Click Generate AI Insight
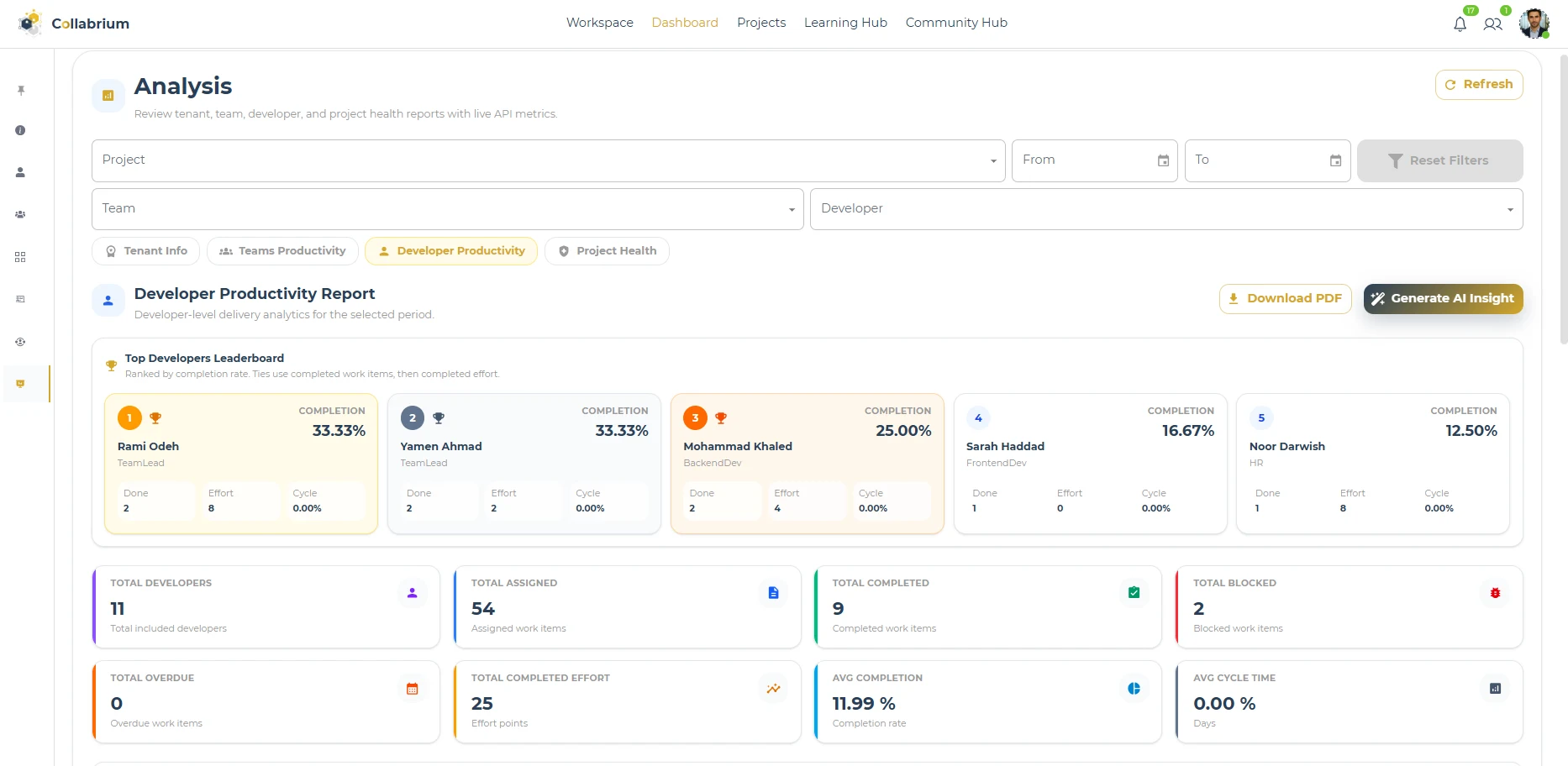This screenshot has height=766, width=1568. [1444, 299]
